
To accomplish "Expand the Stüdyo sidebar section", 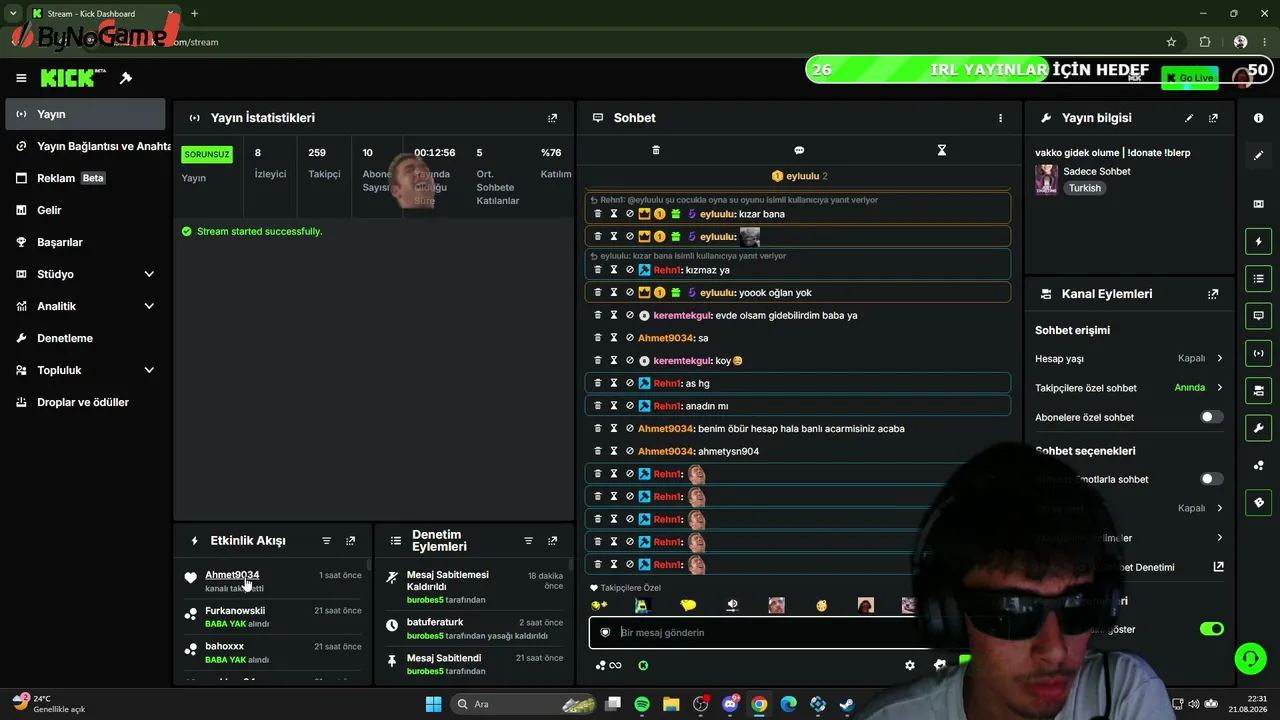I will coord(85,274).
